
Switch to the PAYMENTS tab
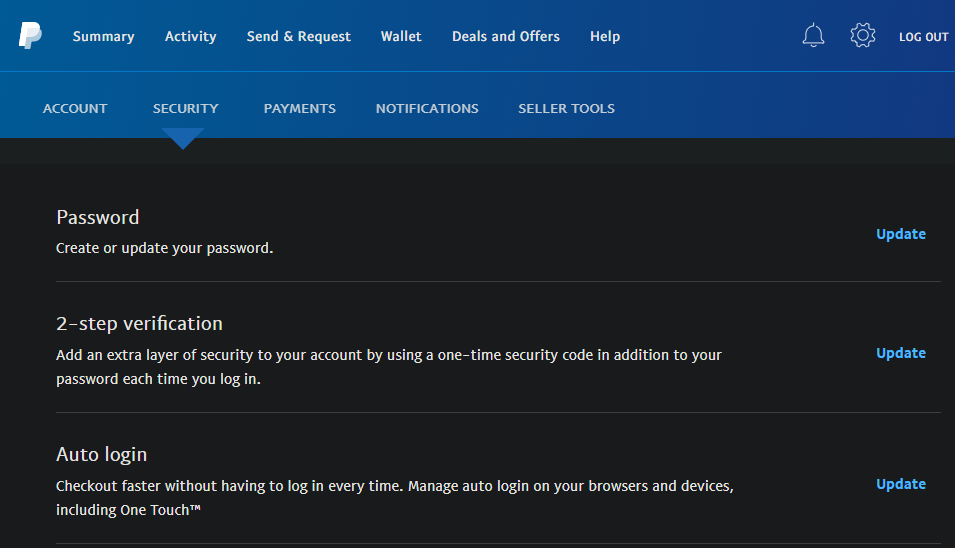300,108
